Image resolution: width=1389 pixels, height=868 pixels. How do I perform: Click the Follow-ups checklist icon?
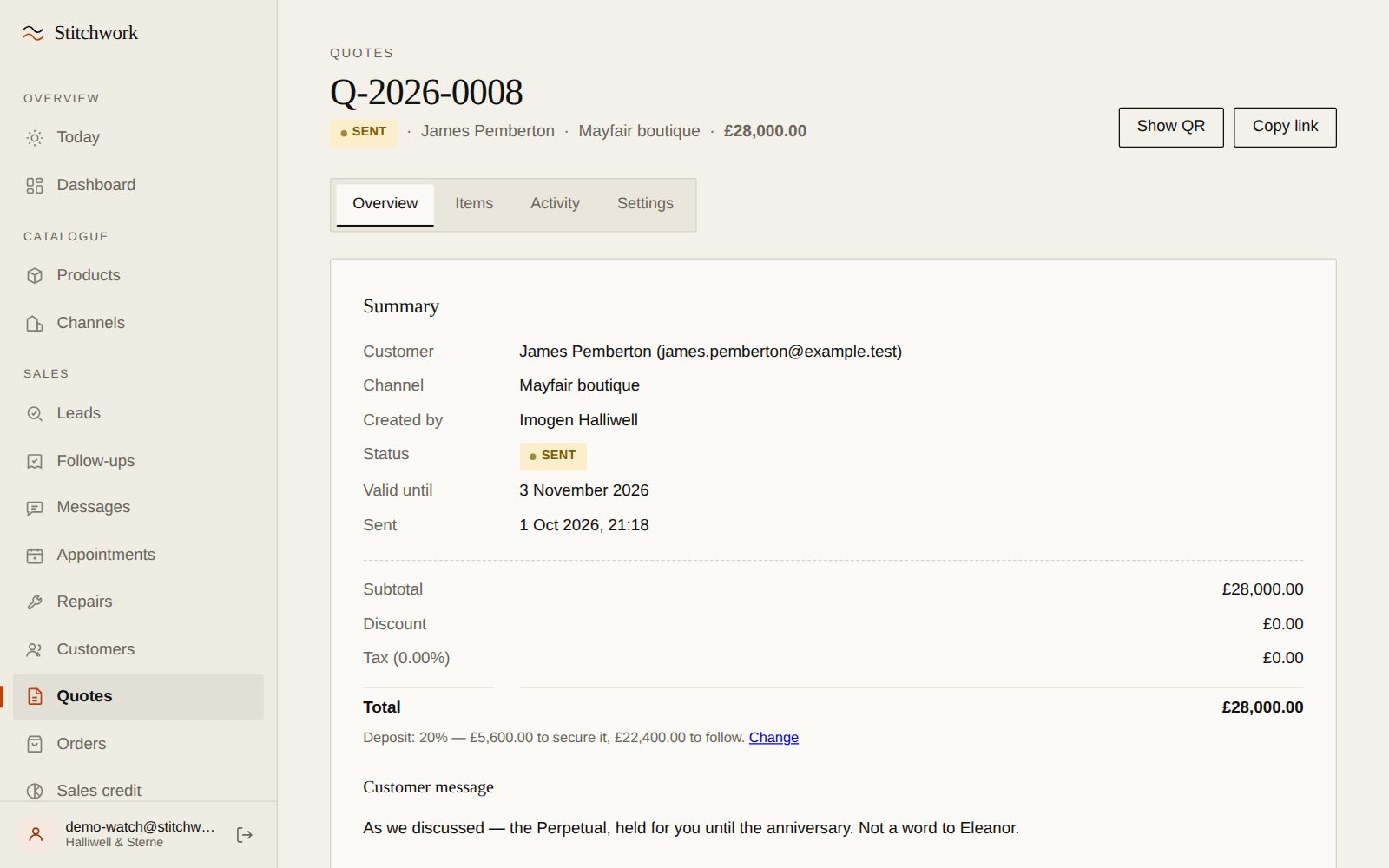coord(35,462)
